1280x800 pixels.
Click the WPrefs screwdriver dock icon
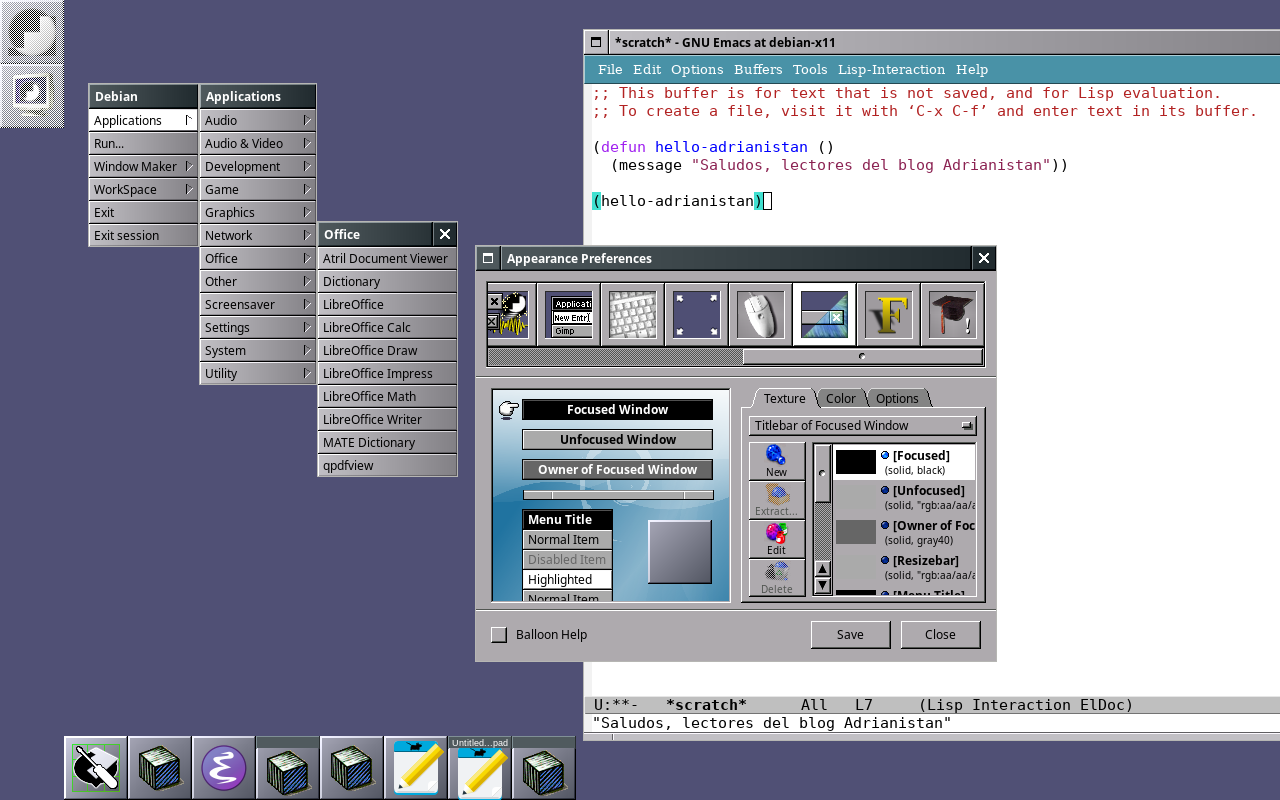pos(96,768)
